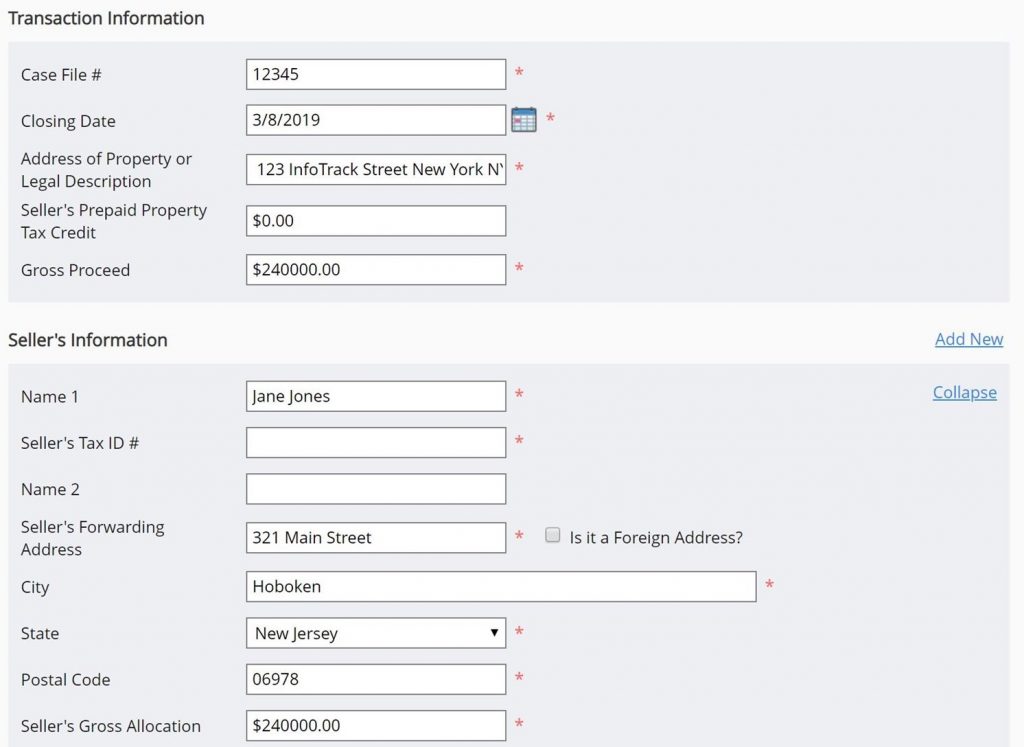Select the Seller's Forwarding Address field
The height and width of the screenshot is (747, 1024).
pyautogui.click(x=375, y=537)
